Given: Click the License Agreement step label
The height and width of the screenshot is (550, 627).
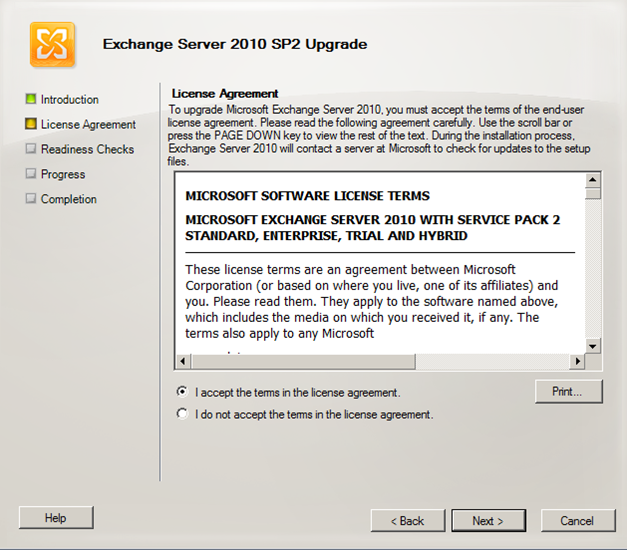Looking at the screenshot, I should [x=88, y=124].
